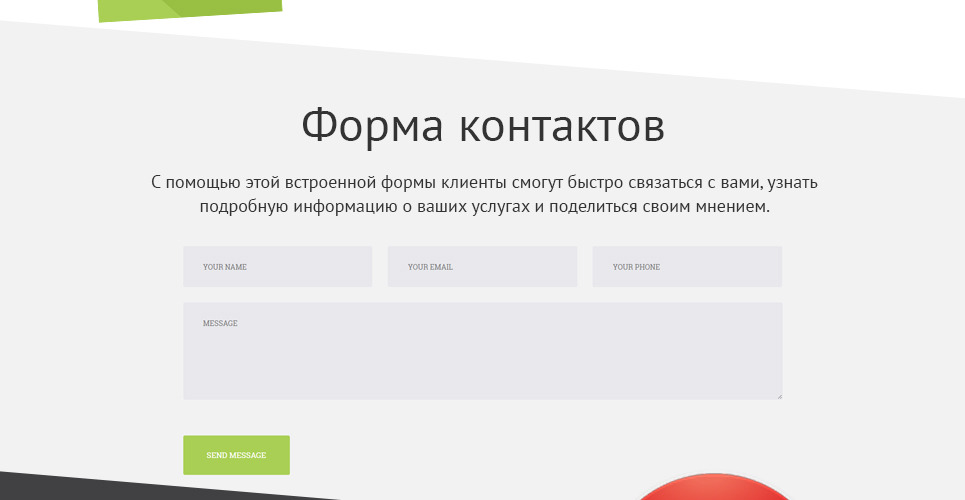Submit form with Send Message button
The image size is (965, 500).
[x=236, y=455]
